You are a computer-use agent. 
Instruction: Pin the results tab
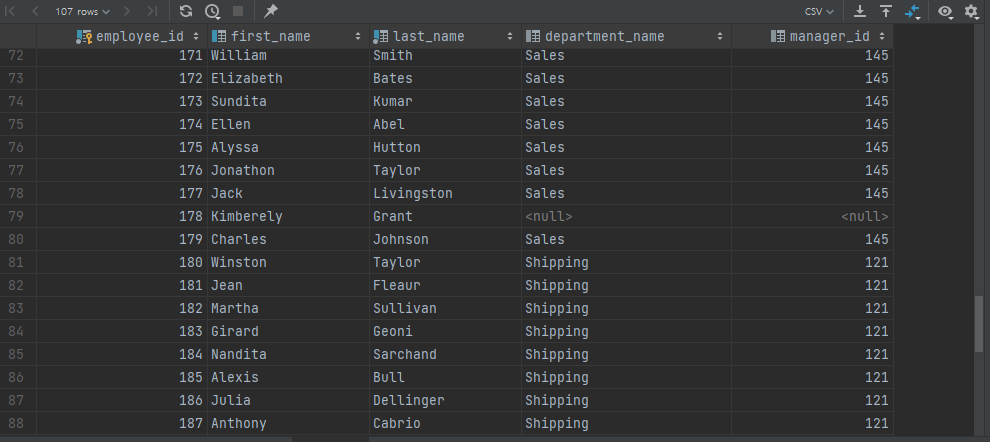[x=270, y=11]
